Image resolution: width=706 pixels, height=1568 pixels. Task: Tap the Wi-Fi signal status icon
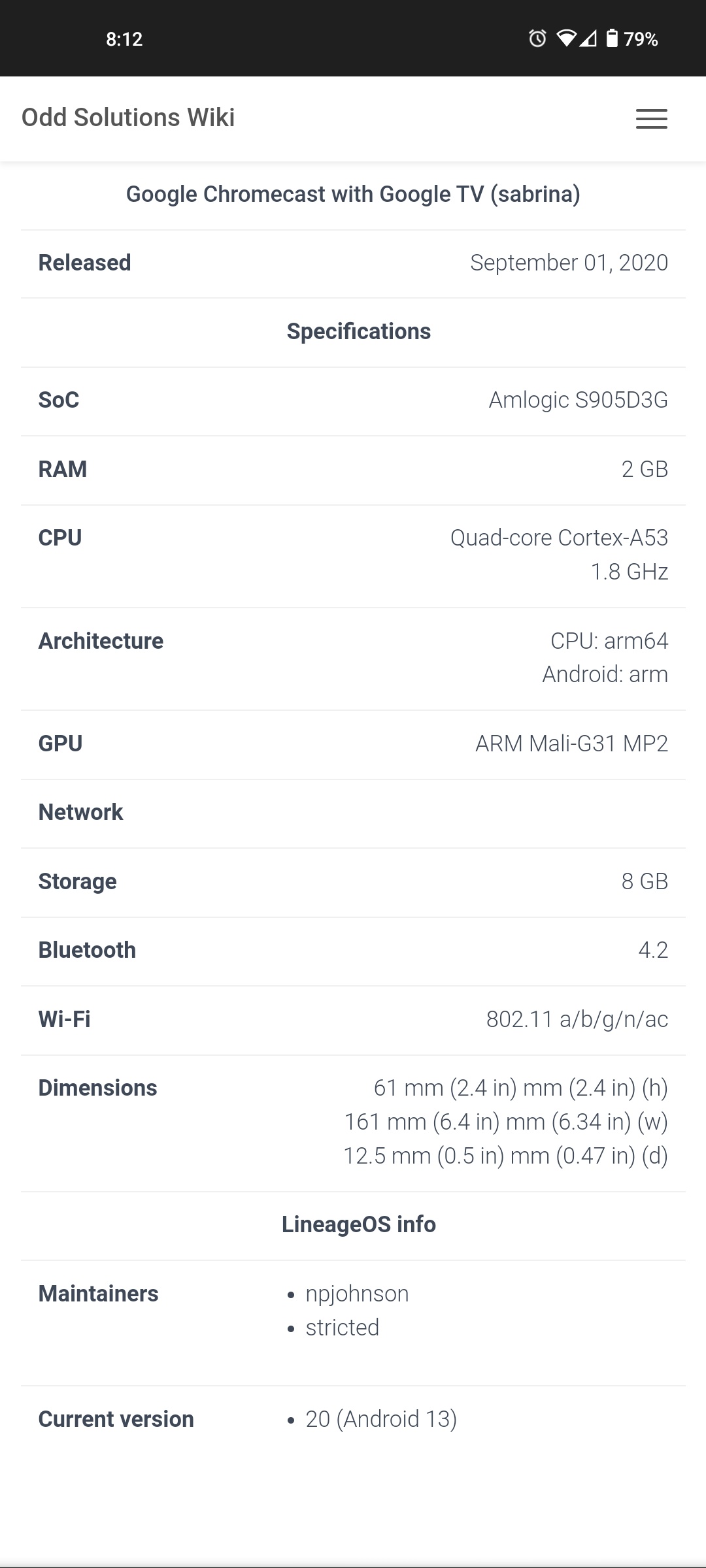(566, 39)
